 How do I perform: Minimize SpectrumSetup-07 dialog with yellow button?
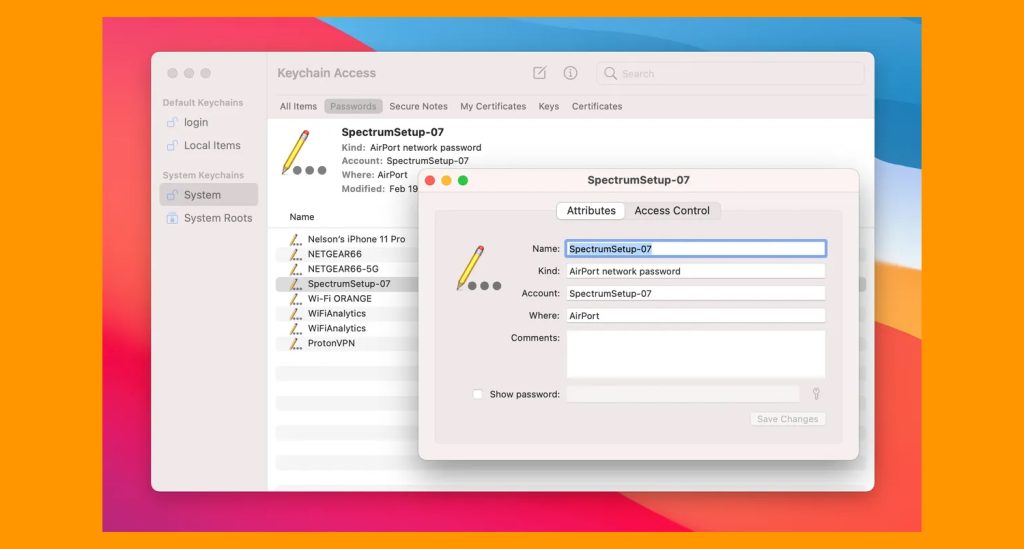[446, 180]
